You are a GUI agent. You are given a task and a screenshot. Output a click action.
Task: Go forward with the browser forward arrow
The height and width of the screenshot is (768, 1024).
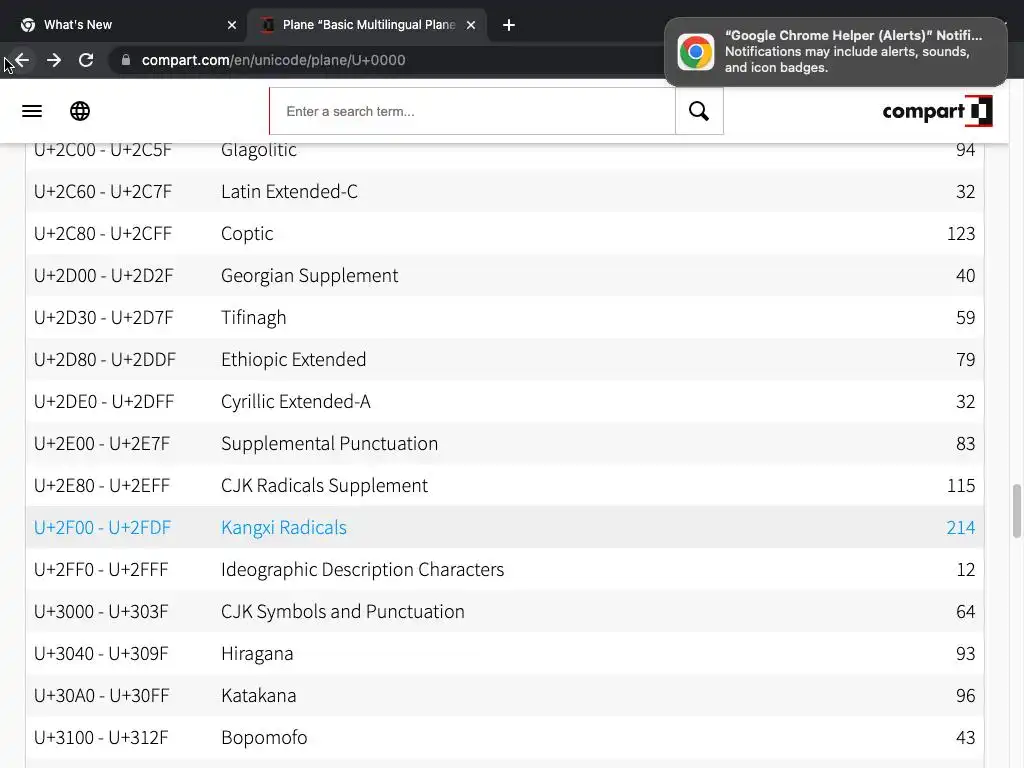pyautogui.click(x=54, y=60)
